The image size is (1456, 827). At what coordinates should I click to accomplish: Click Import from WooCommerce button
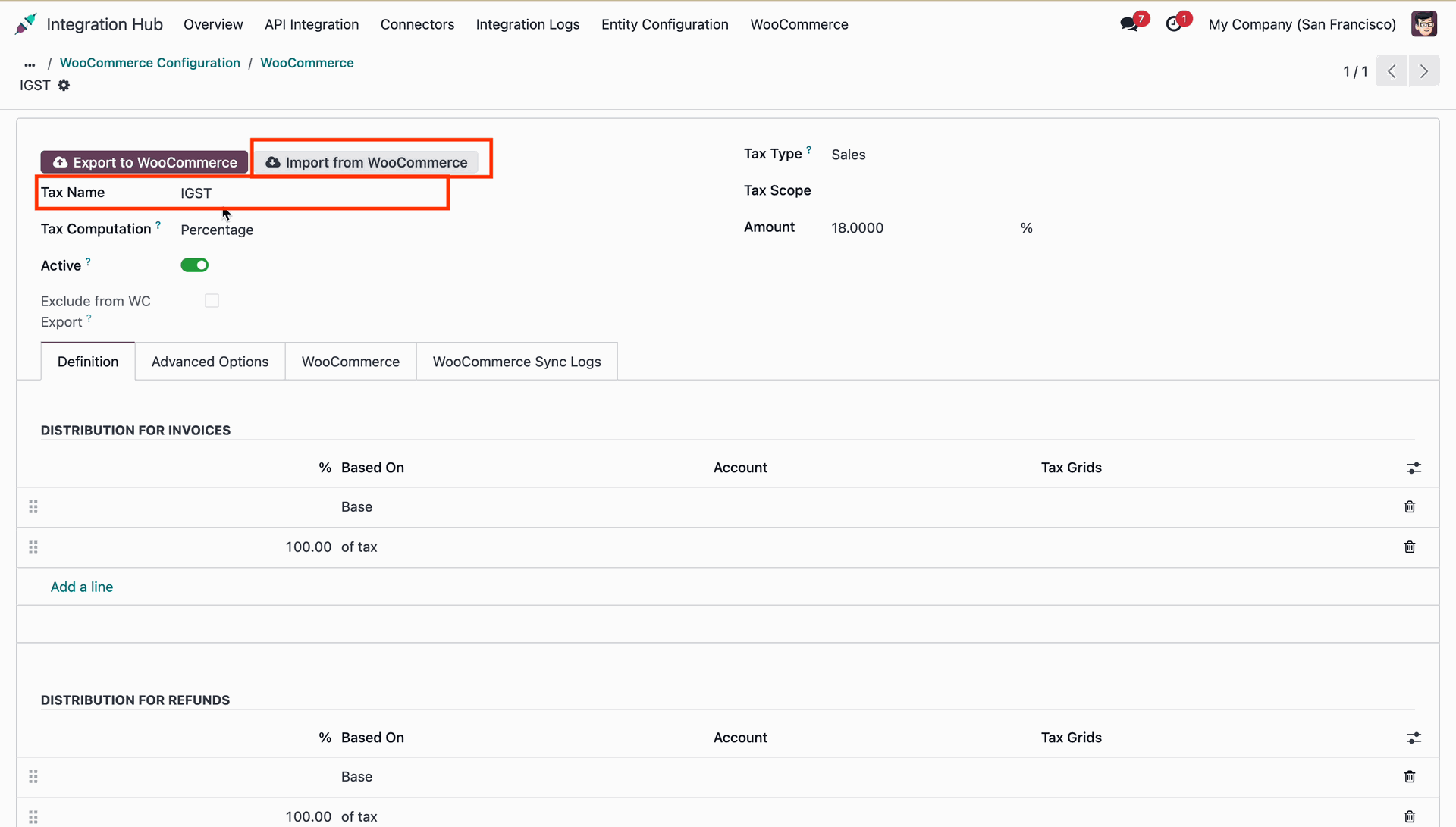click(366, 162)
